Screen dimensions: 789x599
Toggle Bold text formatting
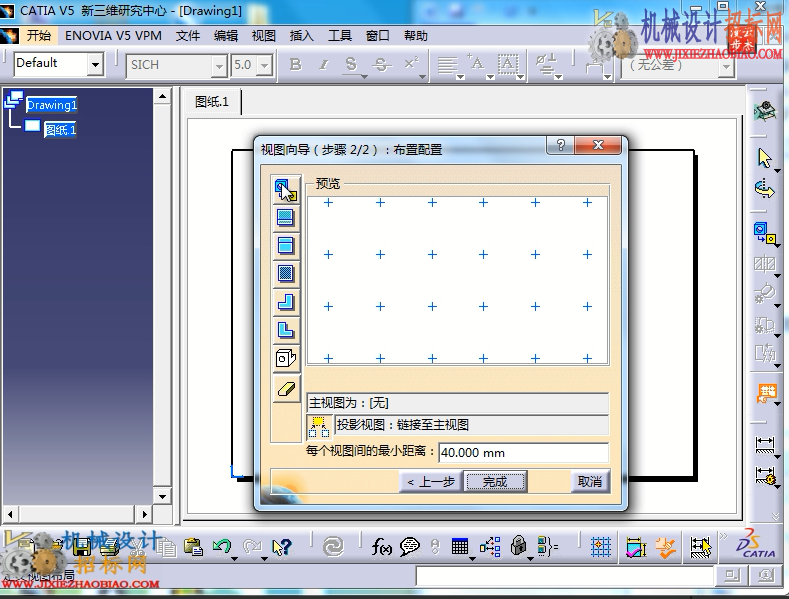click(296, 64)
